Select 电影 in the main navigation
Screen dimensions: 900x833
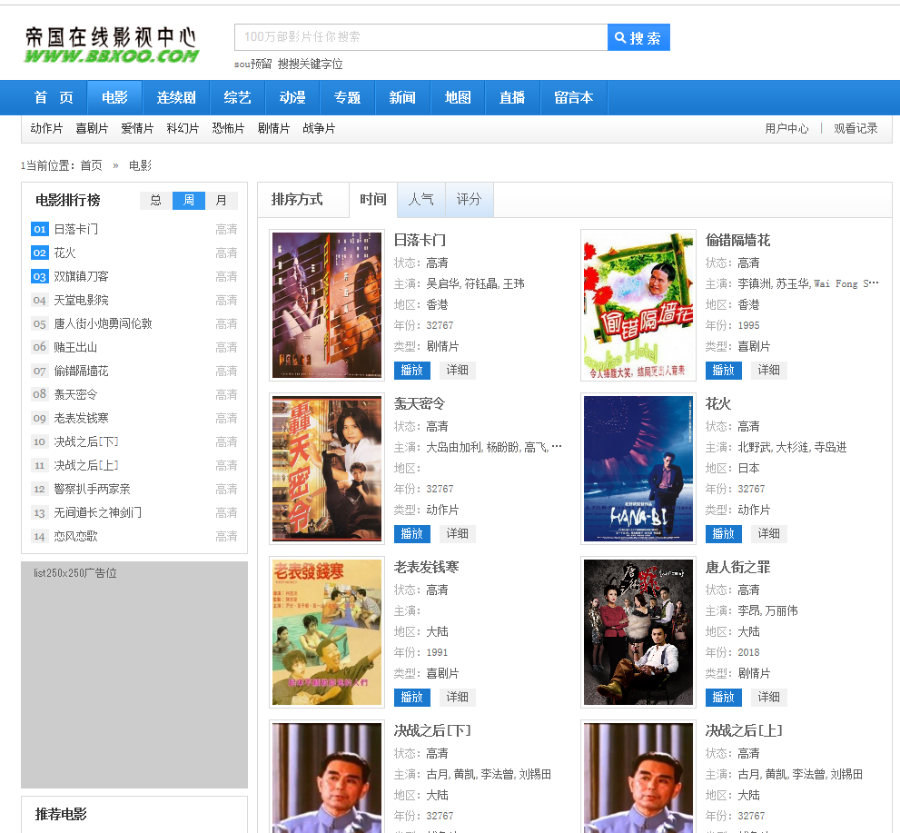114,98
